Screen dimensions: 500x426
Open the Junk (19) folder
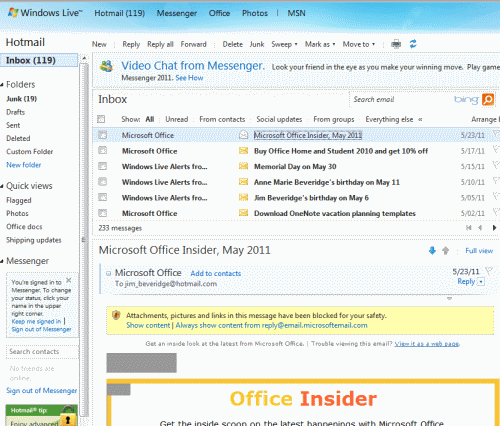click(x=22, y=99)
